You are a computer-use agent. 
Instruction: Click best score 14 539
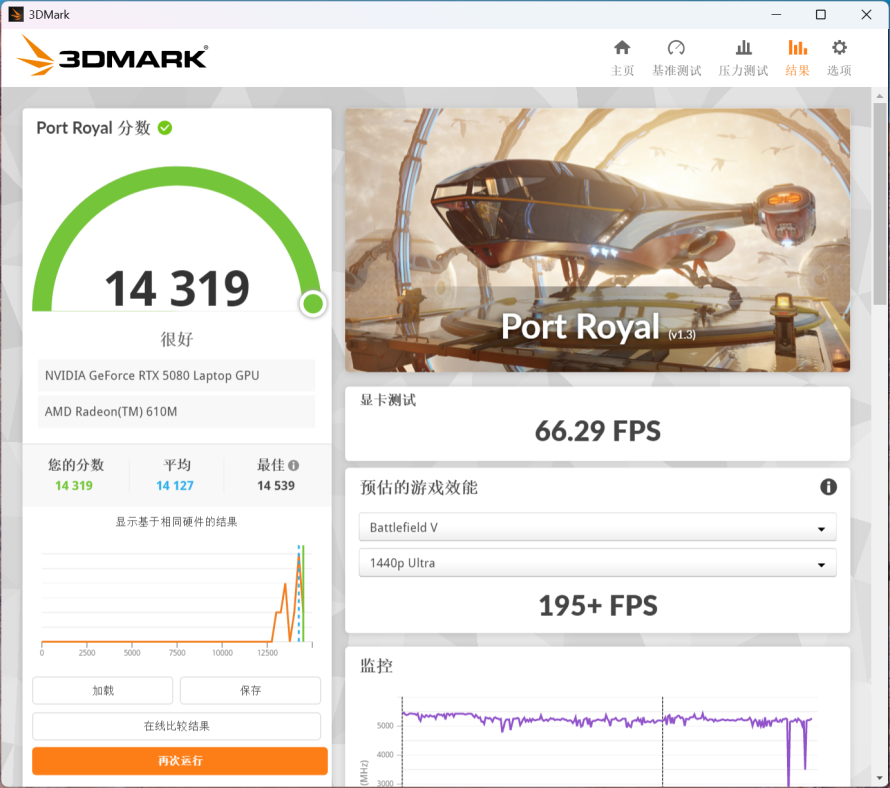(276, 485)
